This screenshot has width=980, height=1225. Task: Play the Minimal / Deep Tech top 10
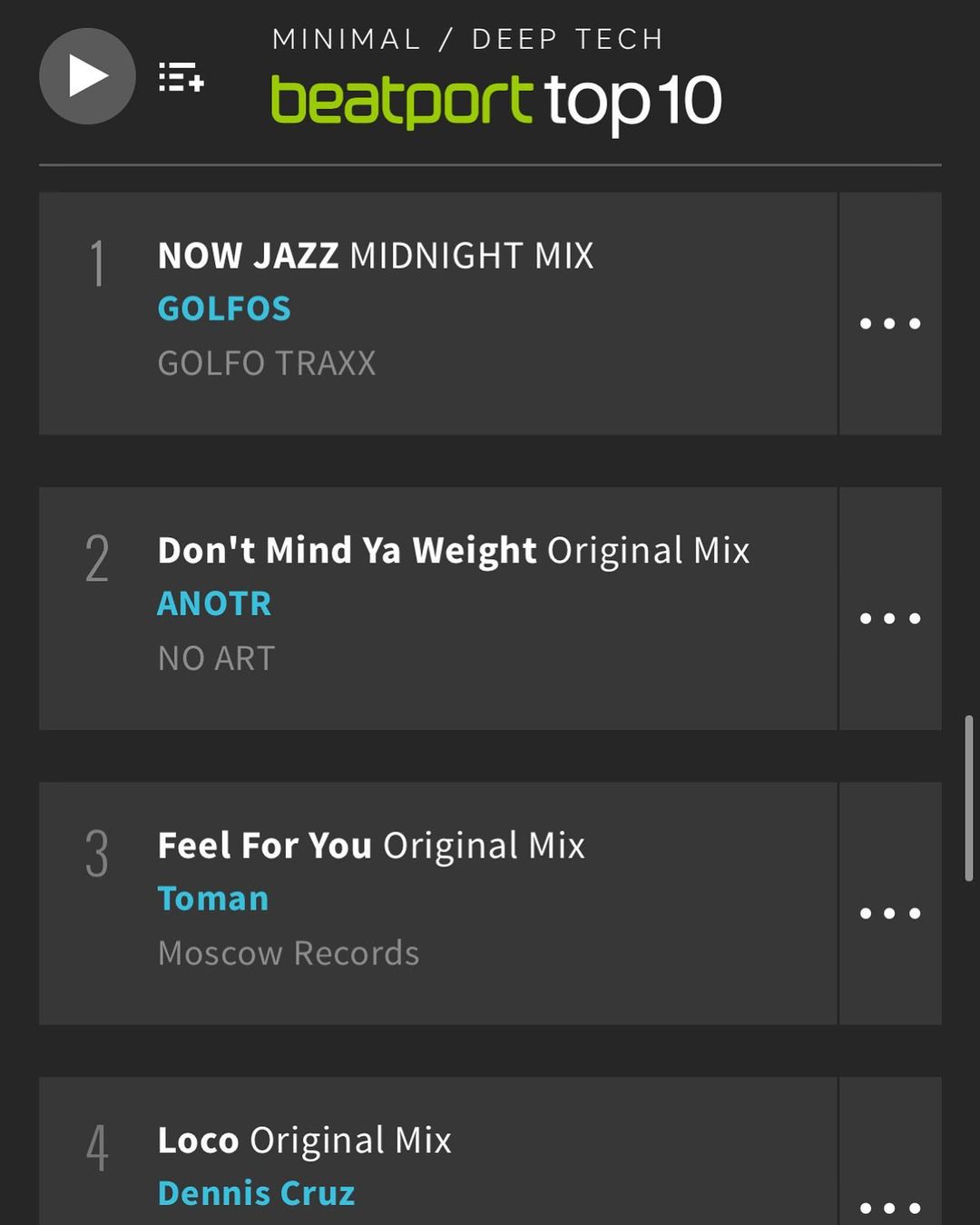coord(87,76)
